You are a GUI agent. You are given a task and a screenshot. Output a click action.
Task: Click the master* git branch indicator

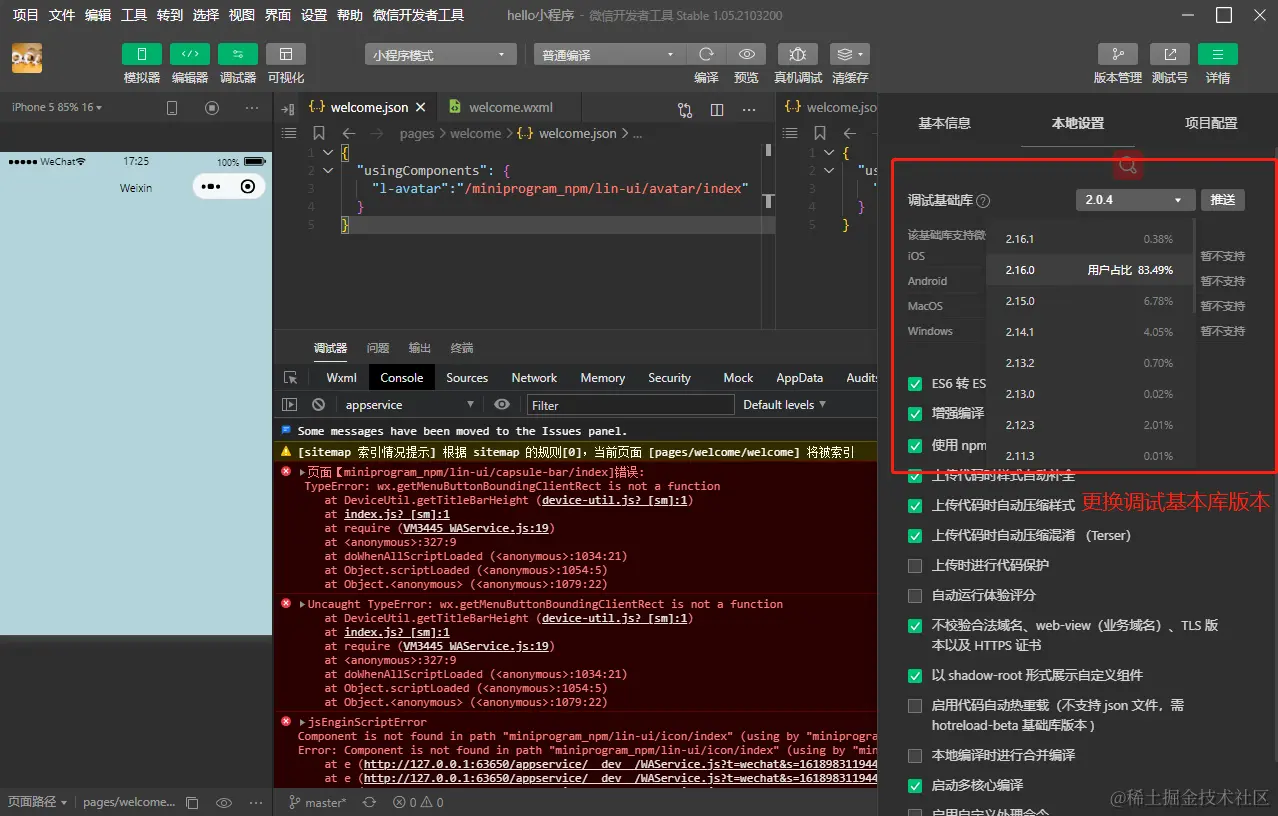(x=318, y=802)
